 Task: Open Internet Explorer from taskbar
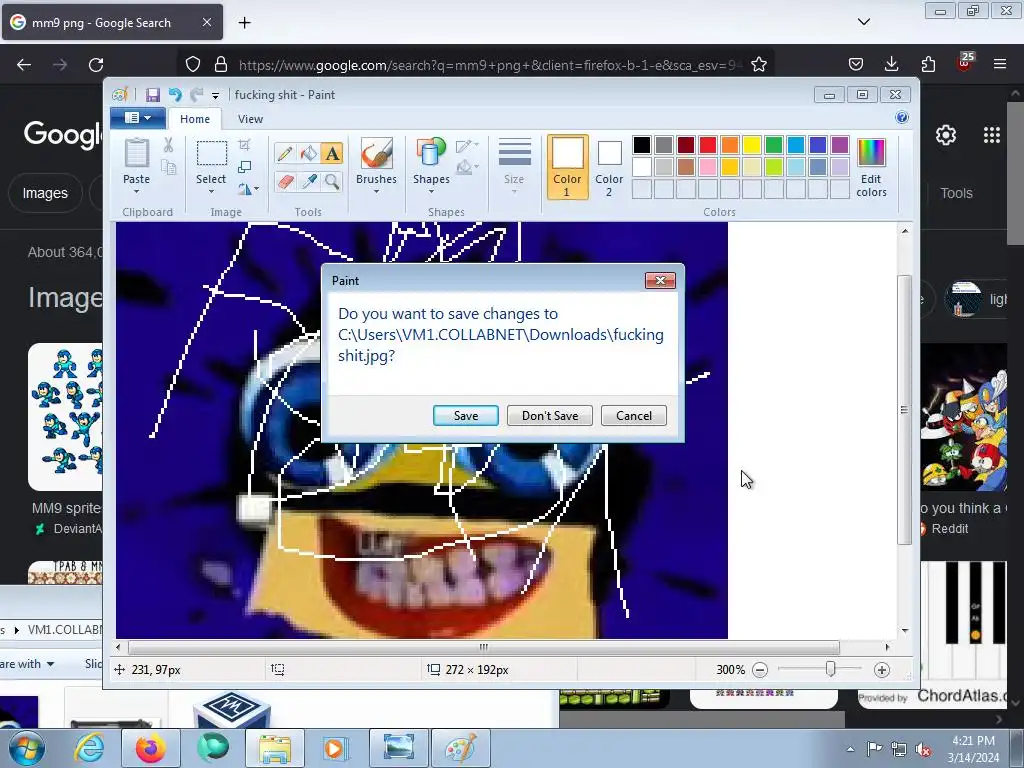[x=89, y=748]
